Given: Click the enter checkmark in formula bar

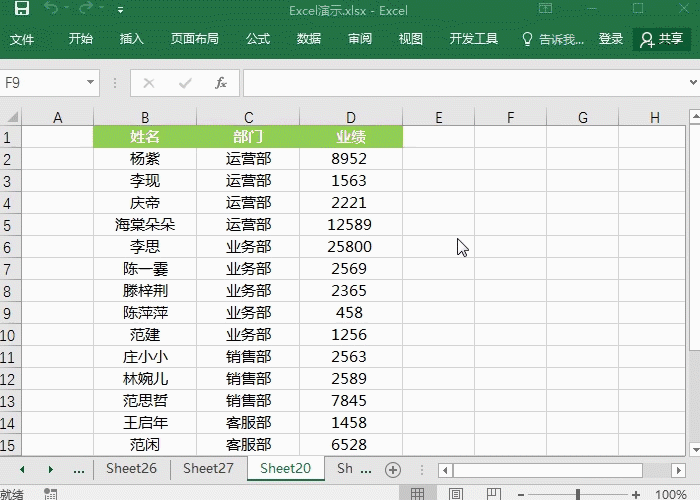Looking at the screenshot, I should point(185,83).
